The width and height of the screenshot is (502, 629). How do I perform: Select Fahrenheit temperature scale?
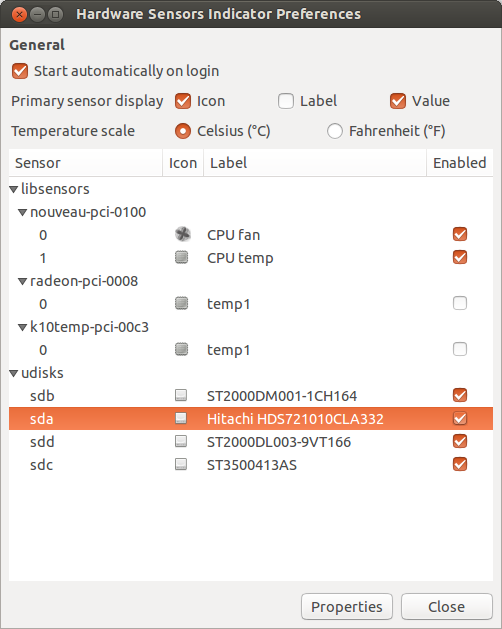pyautogui.click(x=335, y=131)
